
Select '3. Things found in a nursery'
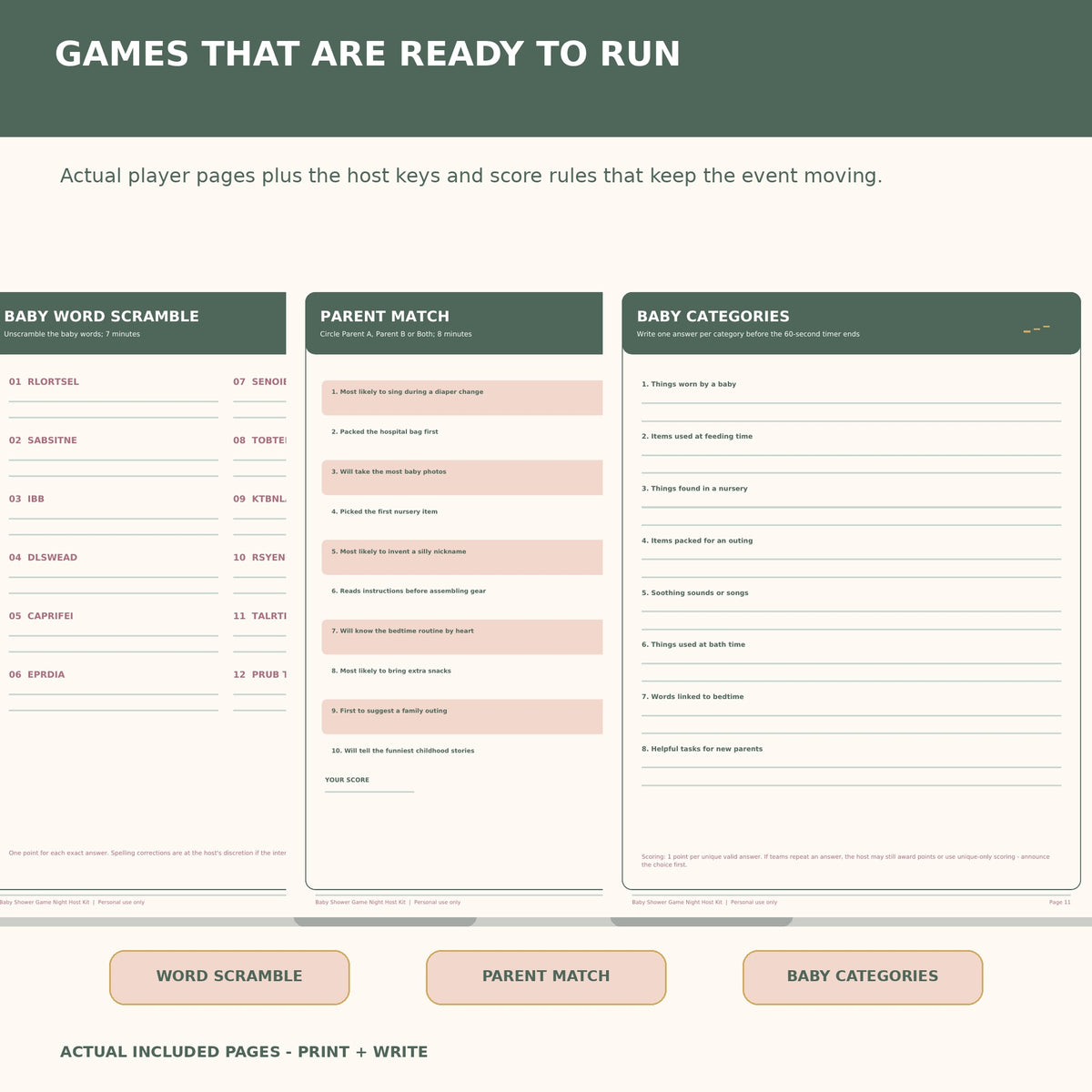point(694,489)
